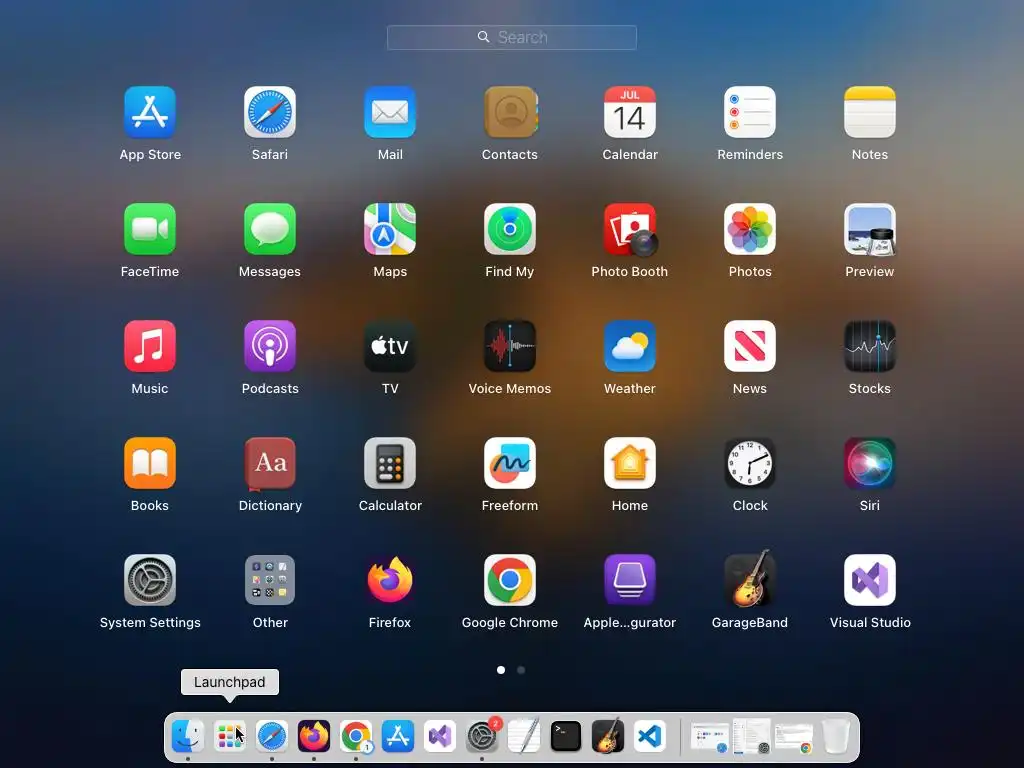Open the Contacts app
The image size is (1024, 768).
click(x=510, y=112)
